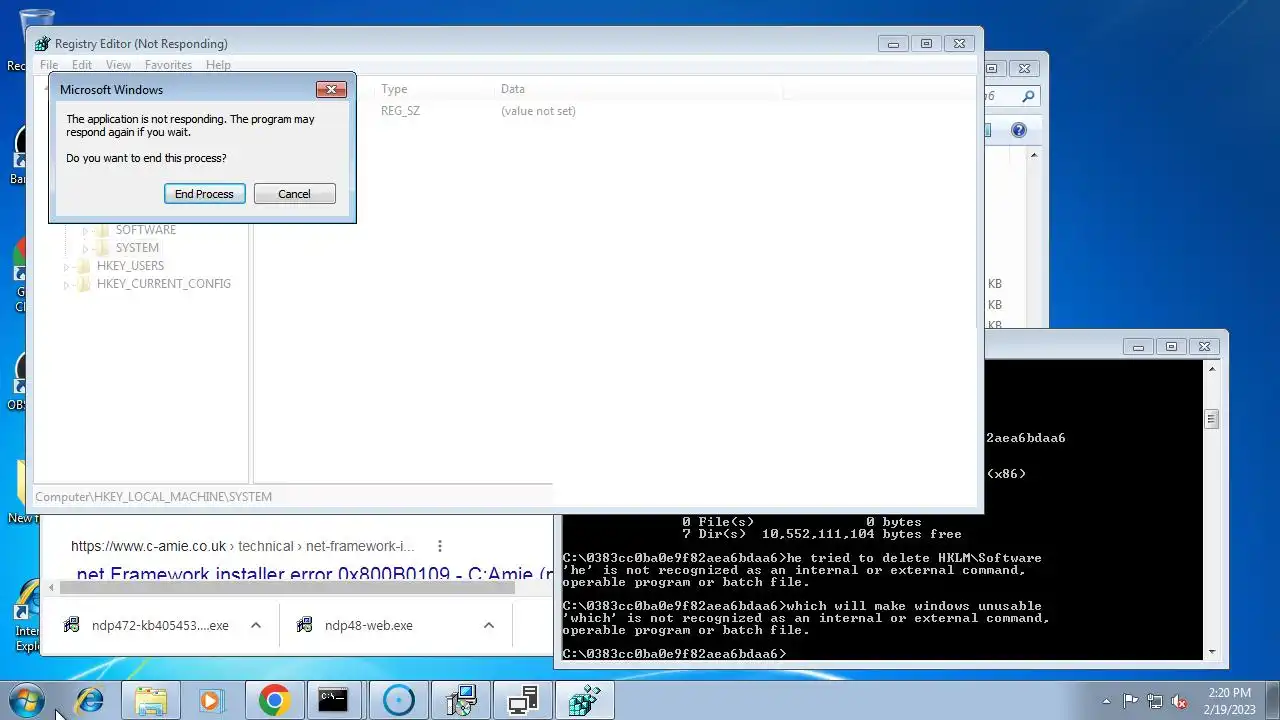Viewport: 1280px width, 720px height.
Task: Open the View menu in Registry Editor
Action: pyautogui.click(x=118, y=65)
